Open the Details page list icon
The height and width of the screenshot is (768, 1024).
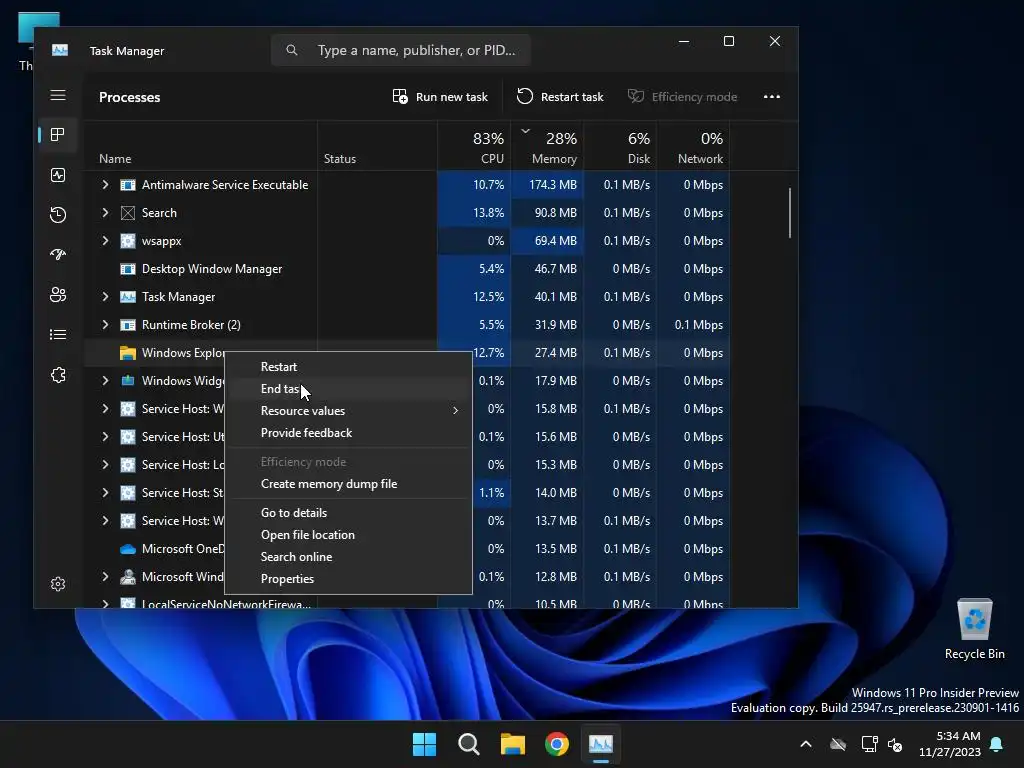pyautogui.click(x=58, y=334)
